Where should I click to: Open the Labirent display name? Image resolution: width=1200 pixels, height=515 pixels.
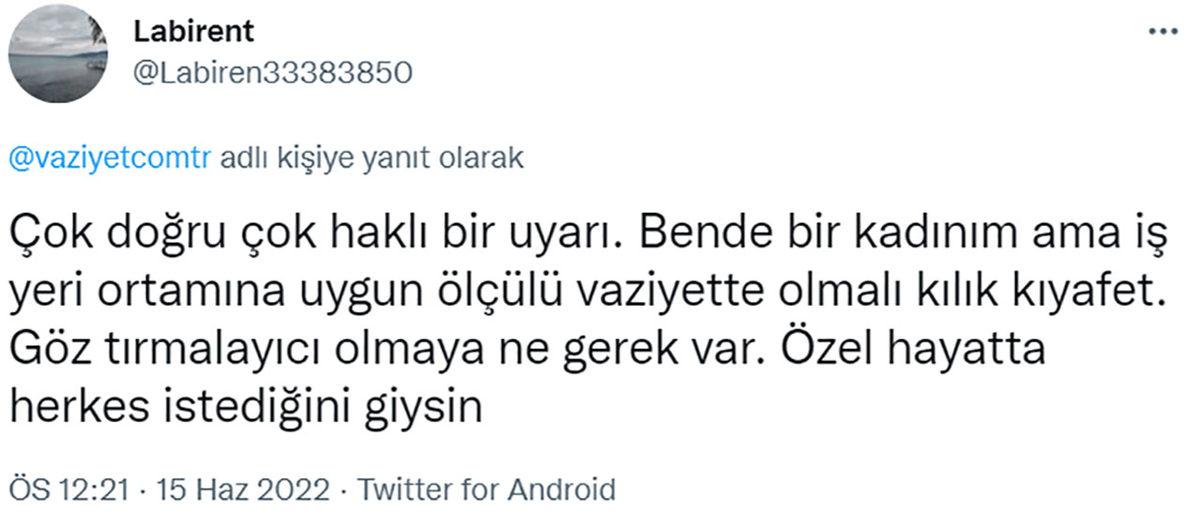tap(193, 32)
